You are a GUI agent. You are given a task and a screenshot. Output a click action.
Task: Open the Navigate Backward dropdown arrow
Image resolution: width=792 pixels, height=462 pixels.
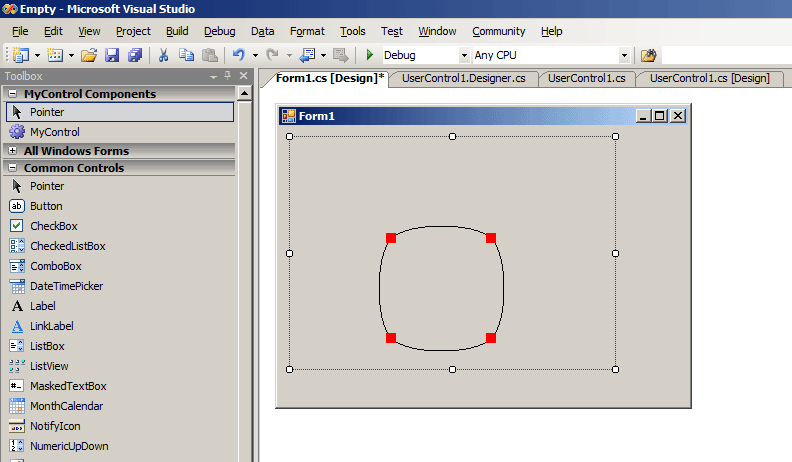click(323, 55)
